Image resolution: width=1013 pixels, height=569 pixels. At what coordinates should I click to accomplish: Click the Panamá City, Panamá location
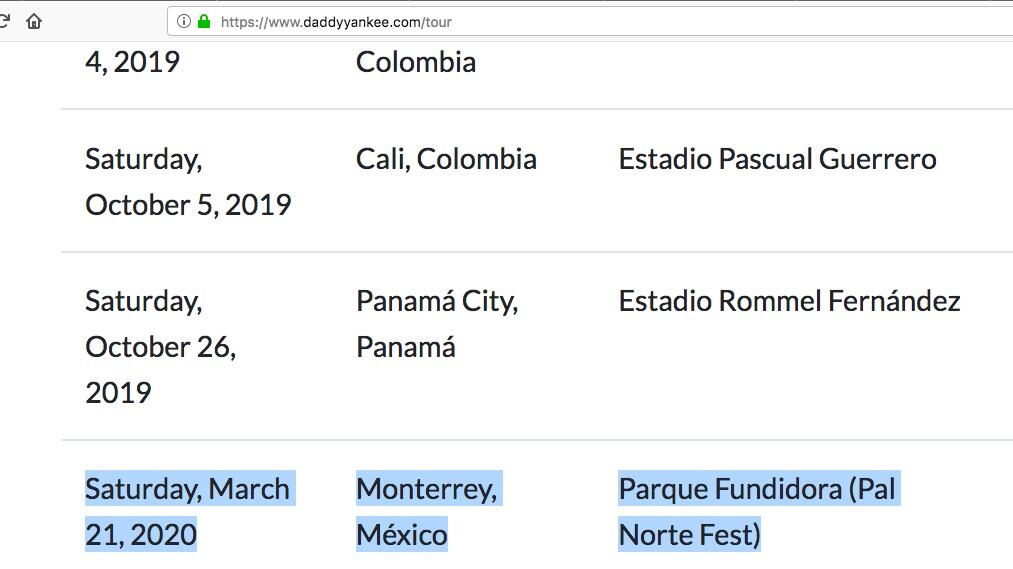click(436, 323)
